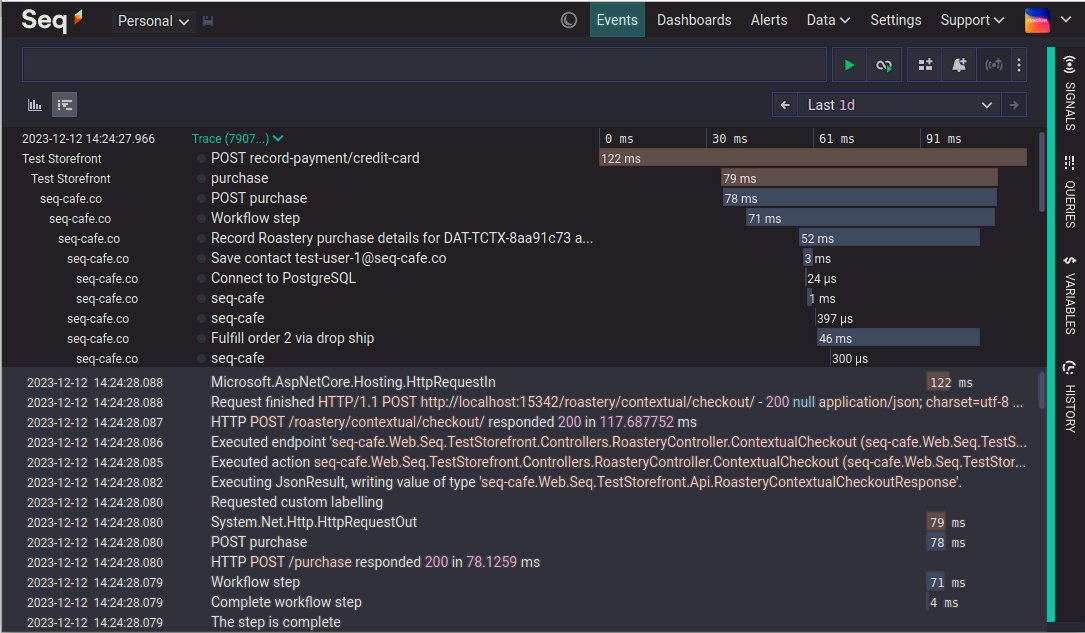This screenshot has width=1085, height=633.
Task: Focus the query filter input box
Action: [x=424, y=65]
